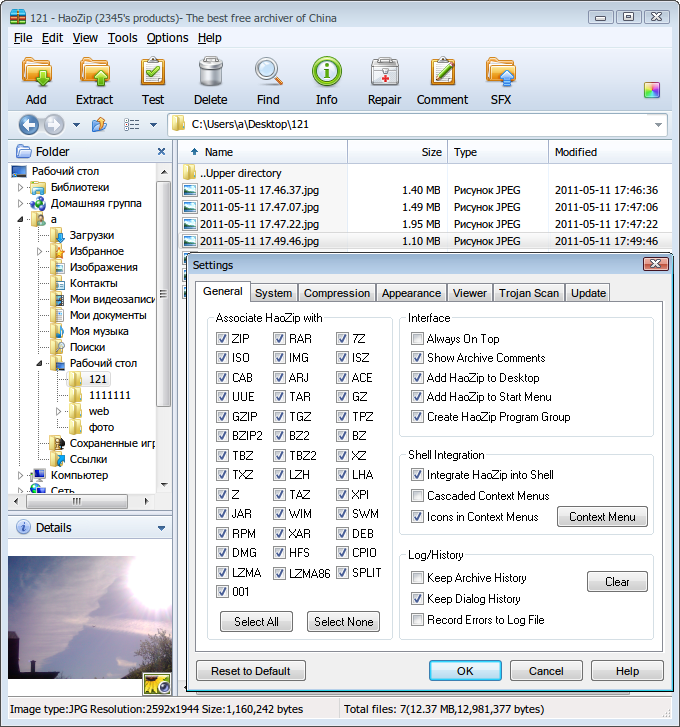Click the Add archive toolbar icon
Screen dimensions: 680x727
click(36, 80)
